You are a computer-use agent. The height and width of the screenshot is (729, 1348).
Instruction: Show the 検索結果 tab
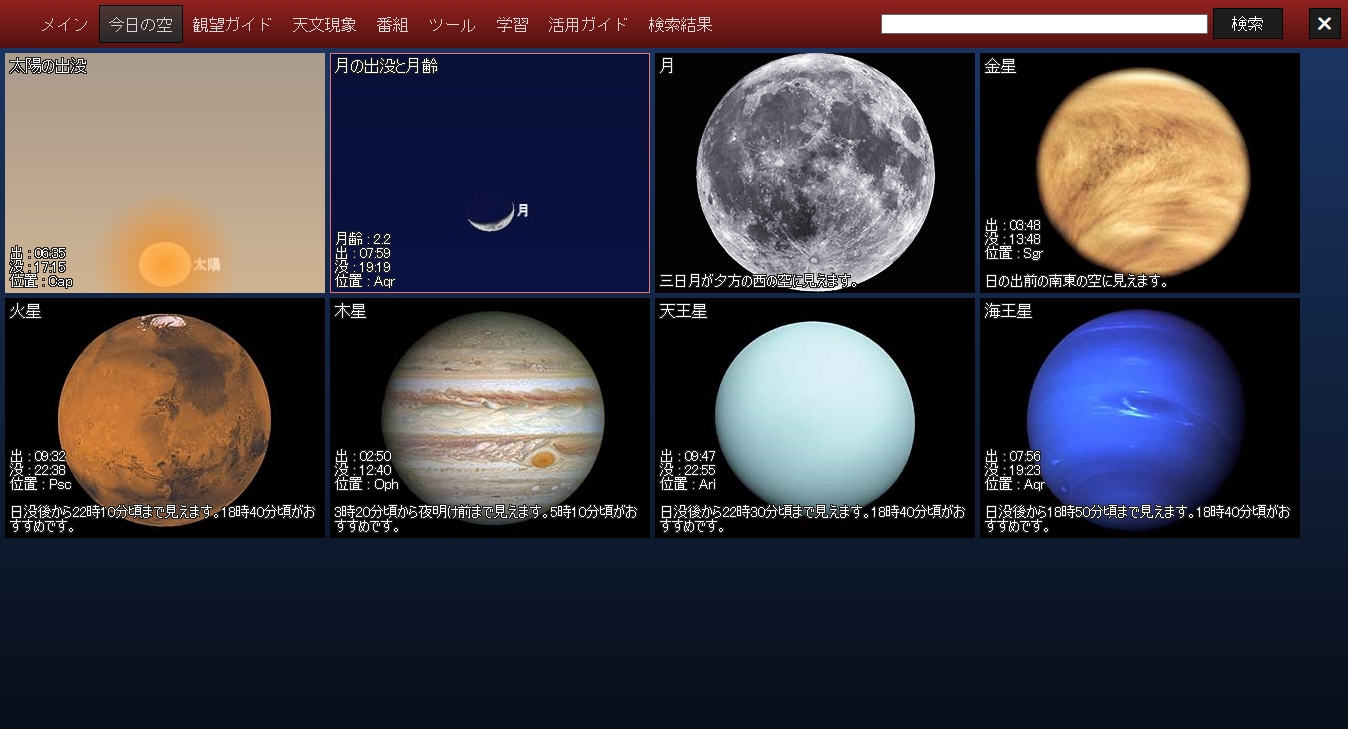point(680,25)
